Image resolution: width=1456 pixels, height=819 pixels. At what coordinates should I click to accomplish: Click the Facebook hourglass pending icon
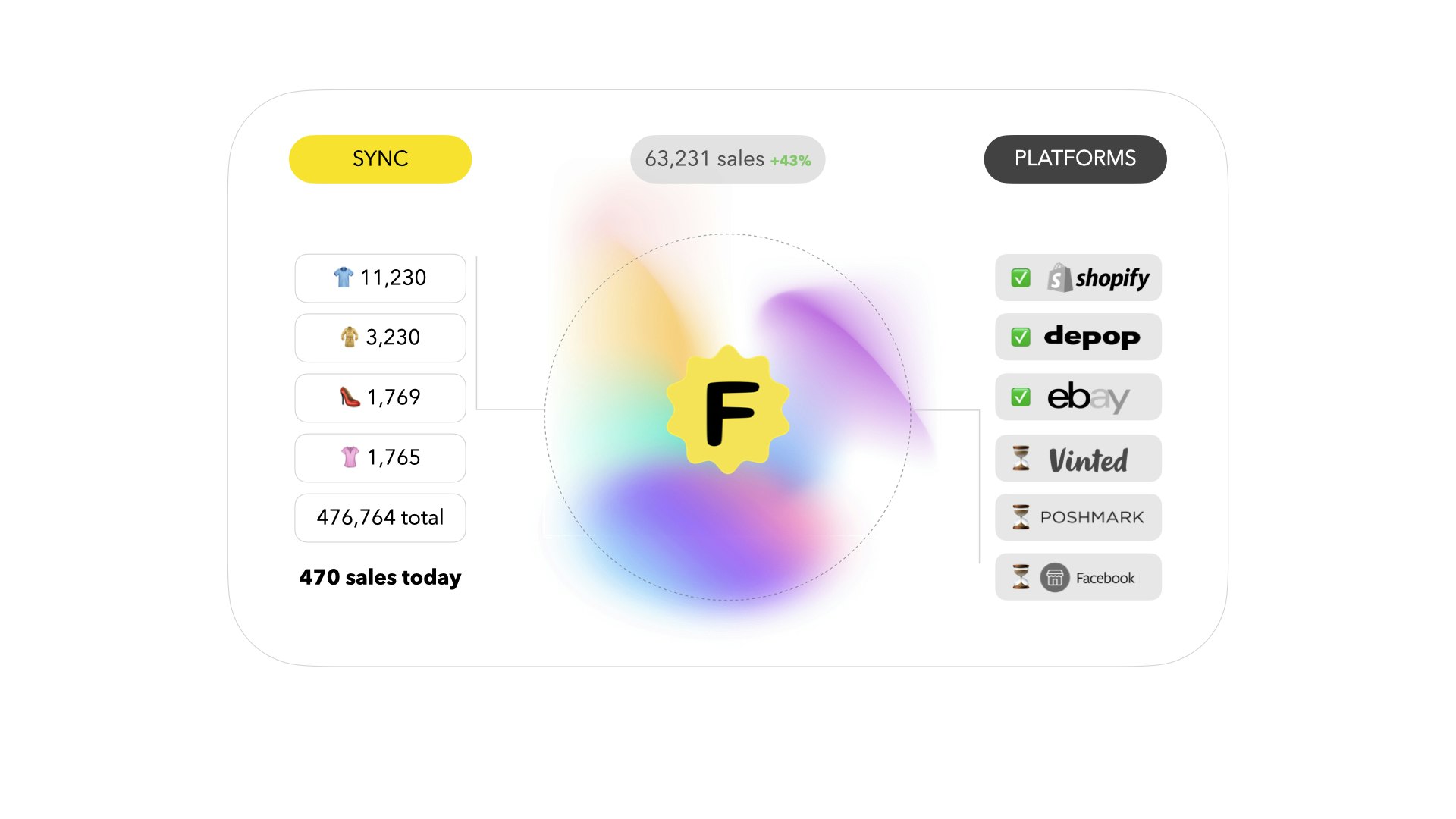coord(1021,577)
